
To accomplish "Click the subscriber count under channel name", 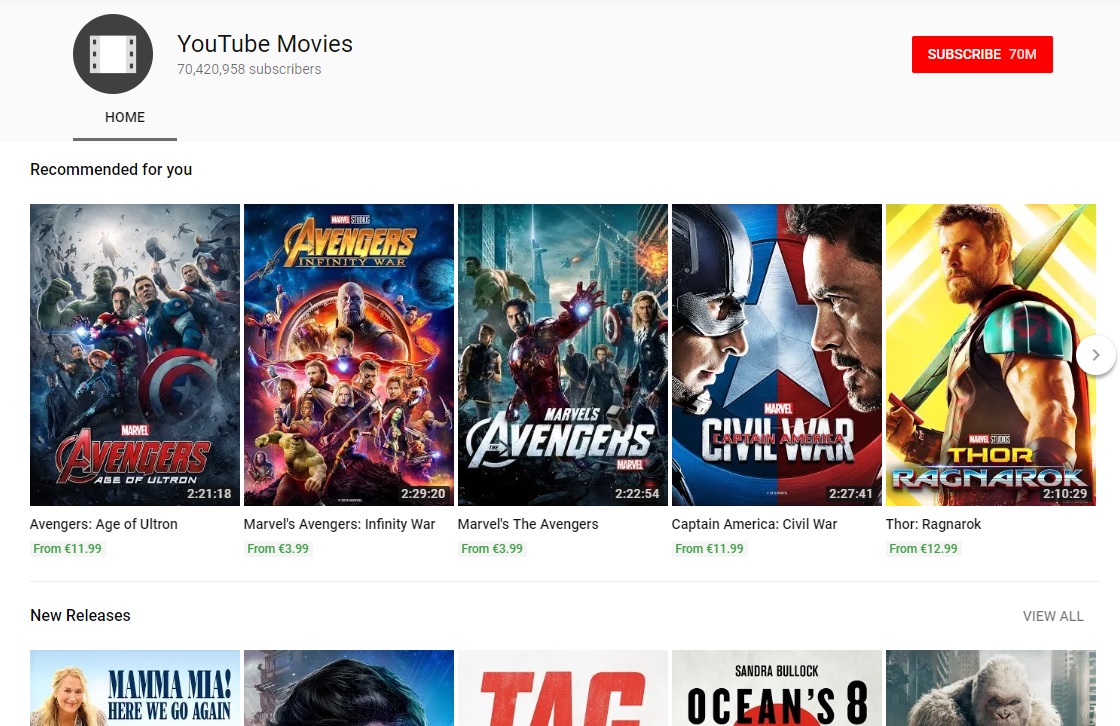I will (248, 69).
